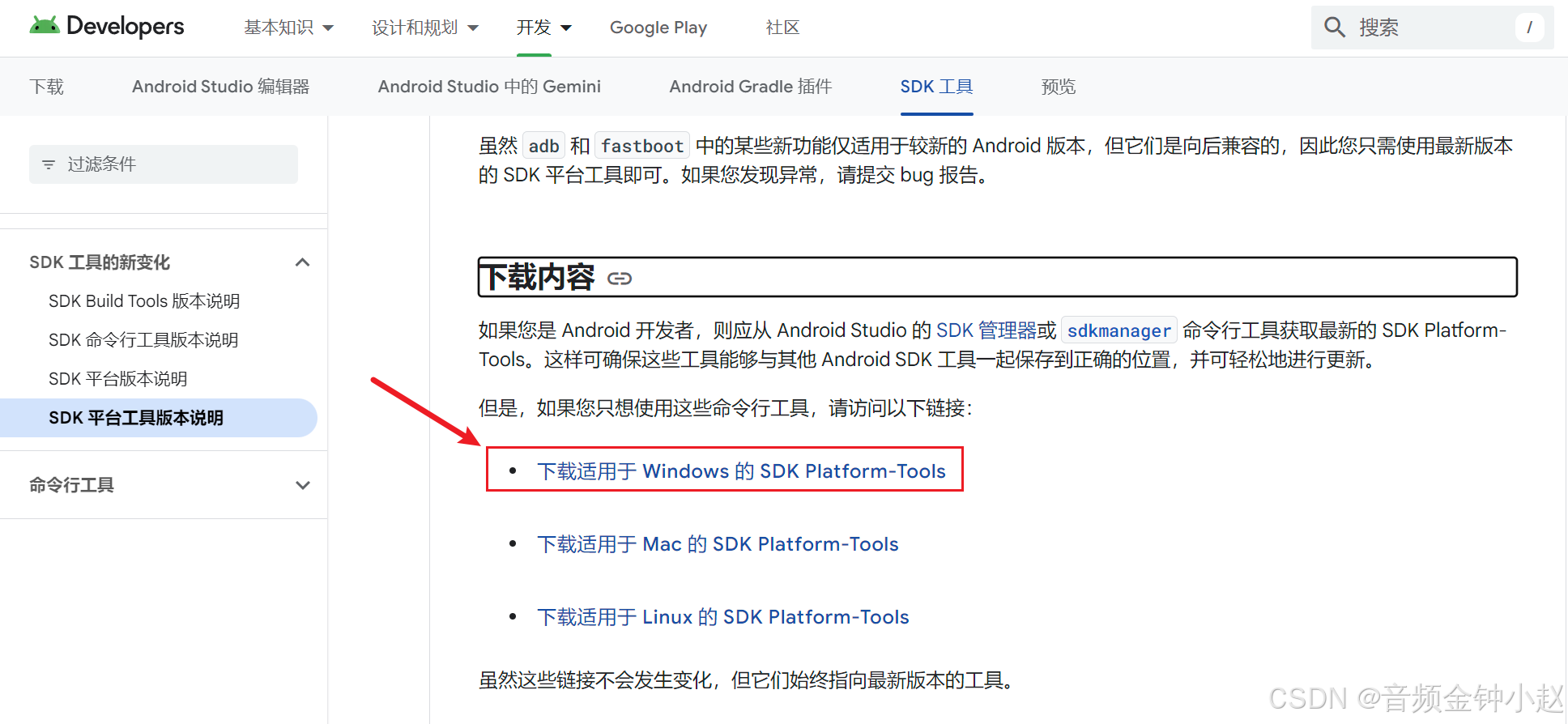Open Android Studio 中的 Gemini tab
The image size is (1568, 724).
[489, 87]
